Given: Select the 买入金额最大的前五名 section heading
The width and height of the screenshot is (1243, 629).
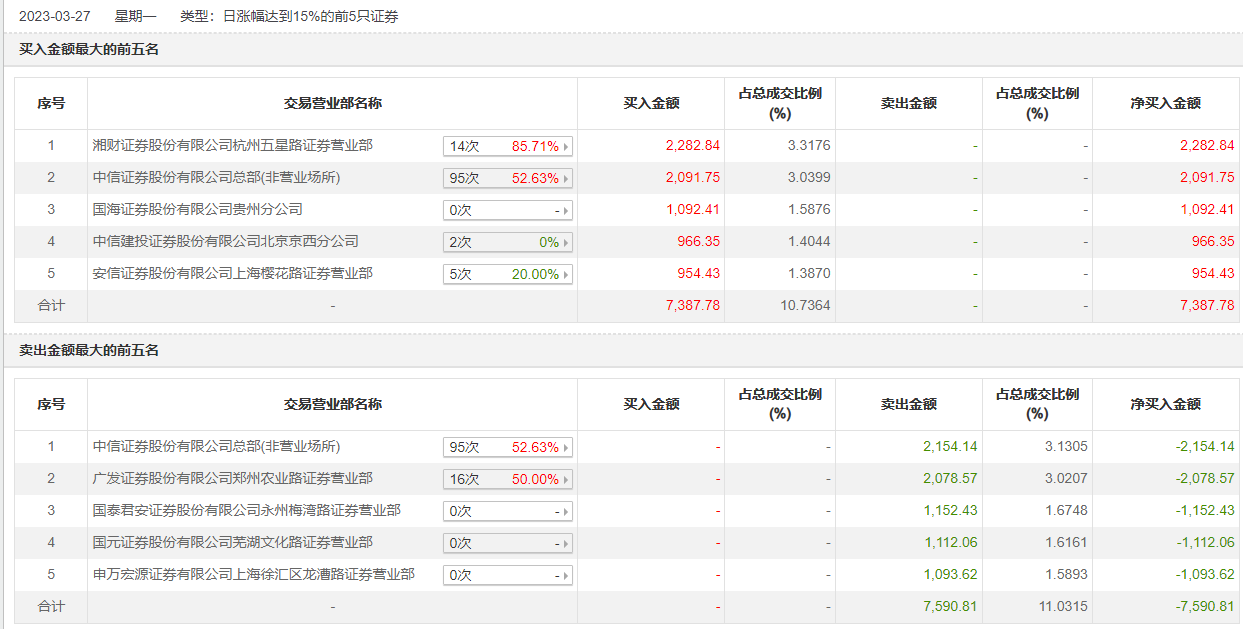Looking at the screenshot, I should pos(89,49).
